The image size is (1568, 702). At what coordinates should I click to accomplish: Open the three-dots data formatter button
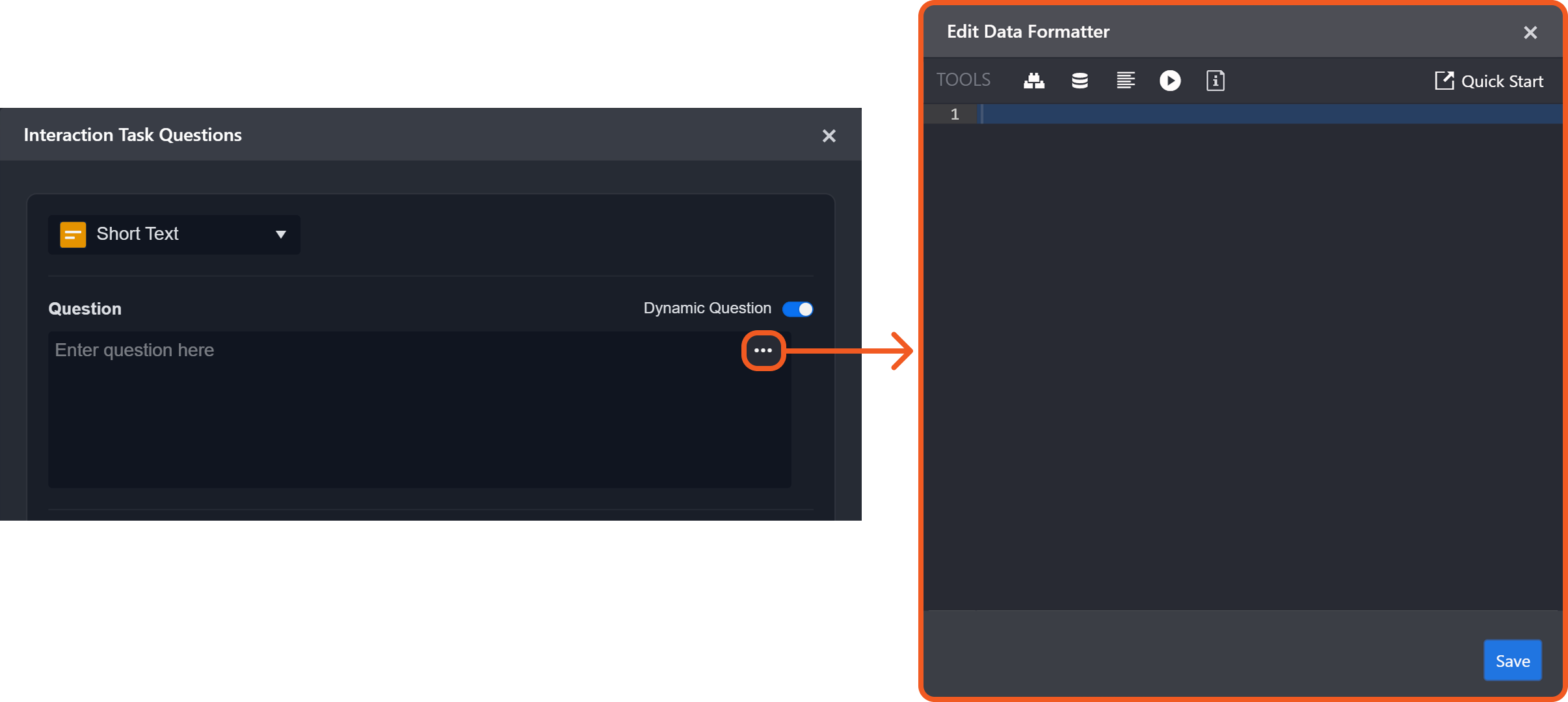click(763, 351)
